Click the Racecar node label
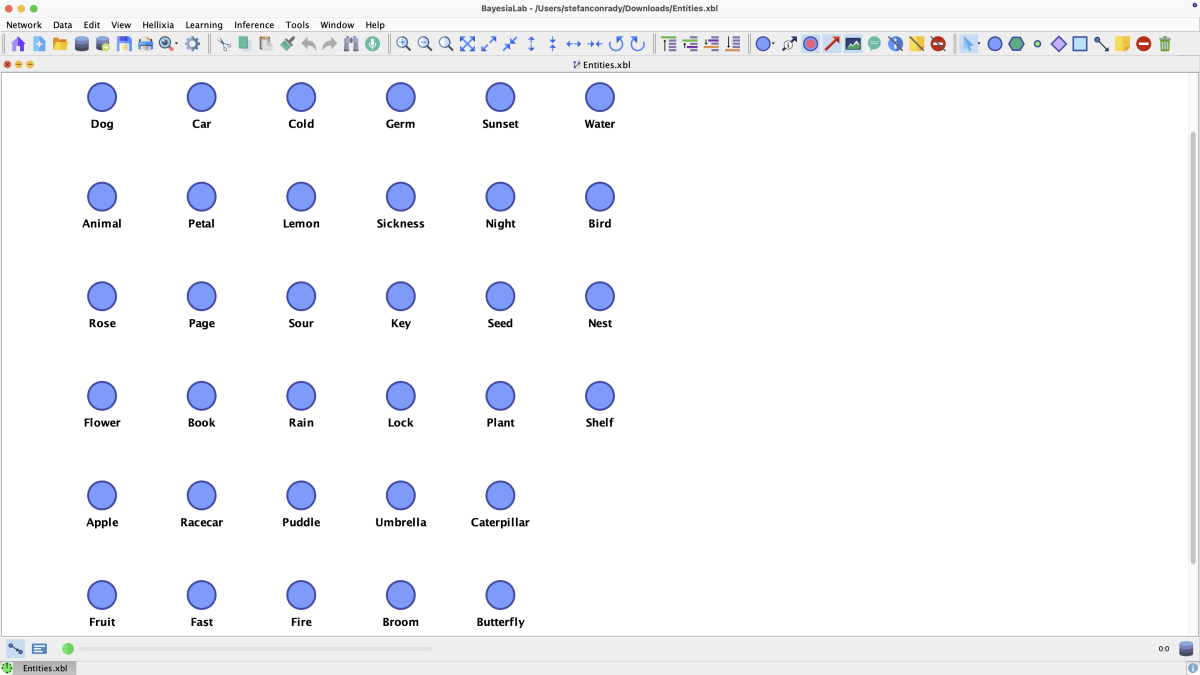 click(202, 523)
